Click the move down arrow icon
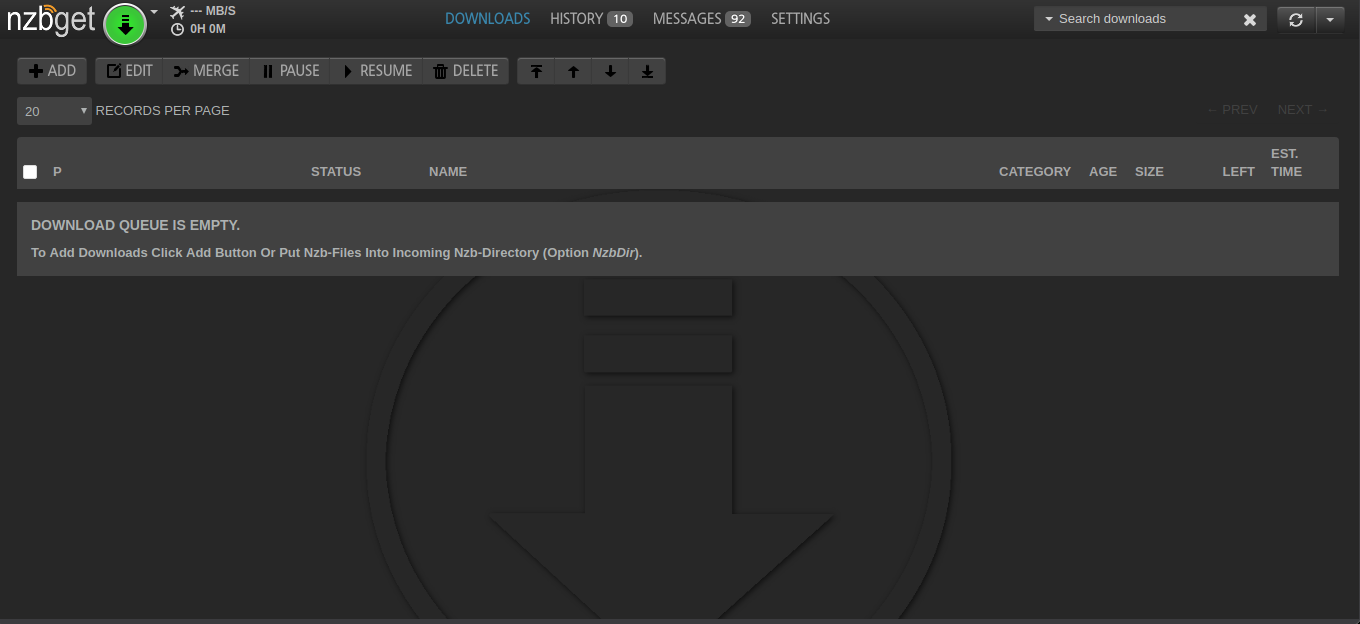This screenshot has width=1360, height=624. [610, 71]
